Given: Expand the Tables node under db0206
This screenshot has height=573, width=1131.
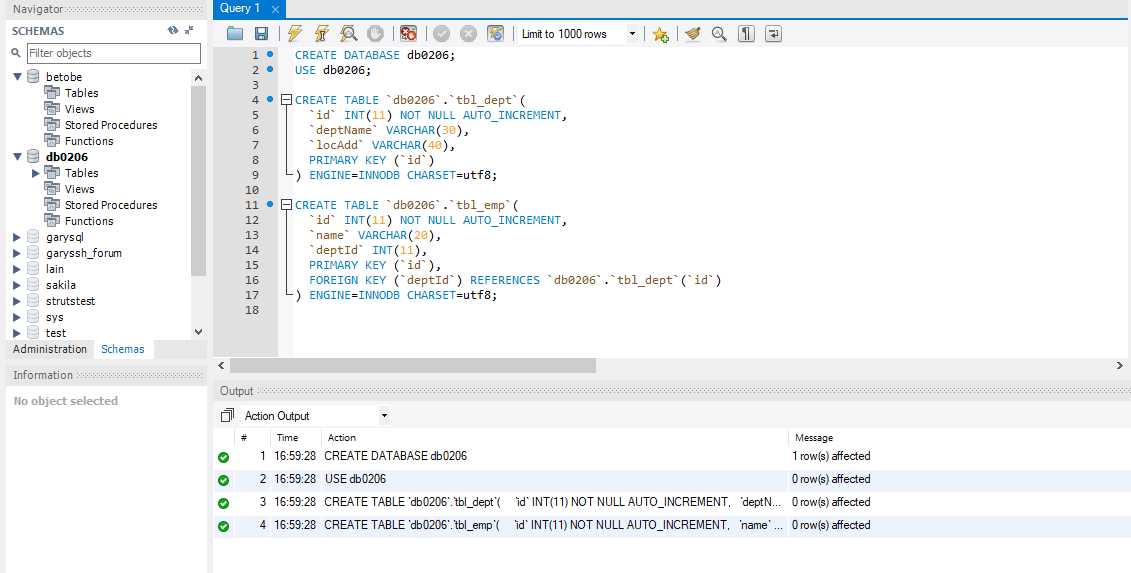Looking at the screenshot, I should coord(36,173).
